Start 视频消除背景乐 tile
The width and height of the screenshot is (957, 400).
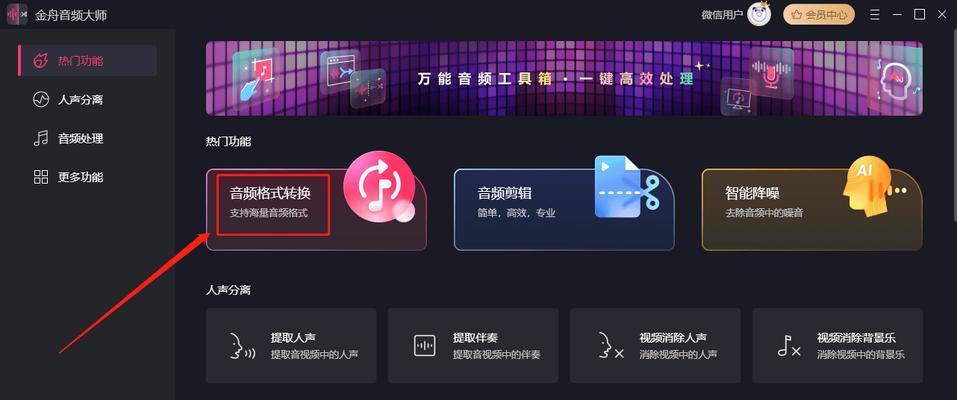837,345
